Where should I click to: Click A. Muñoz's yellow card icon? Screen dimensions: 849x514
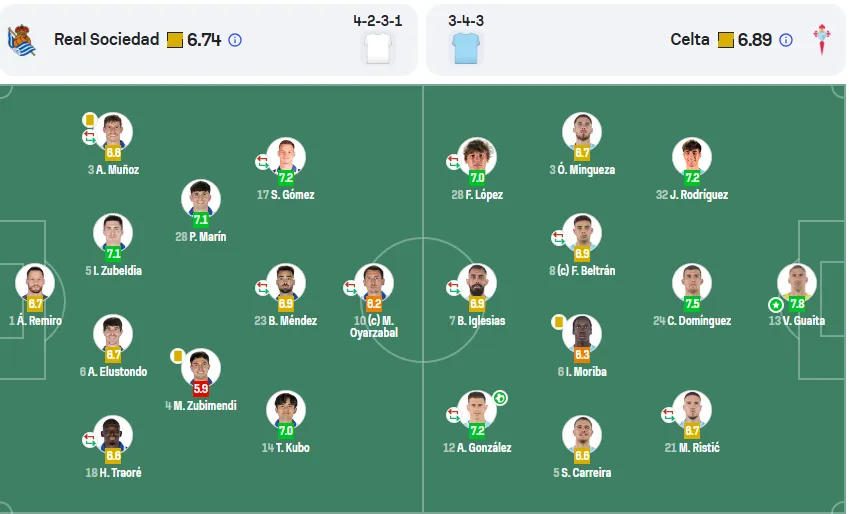pos(89,120)
